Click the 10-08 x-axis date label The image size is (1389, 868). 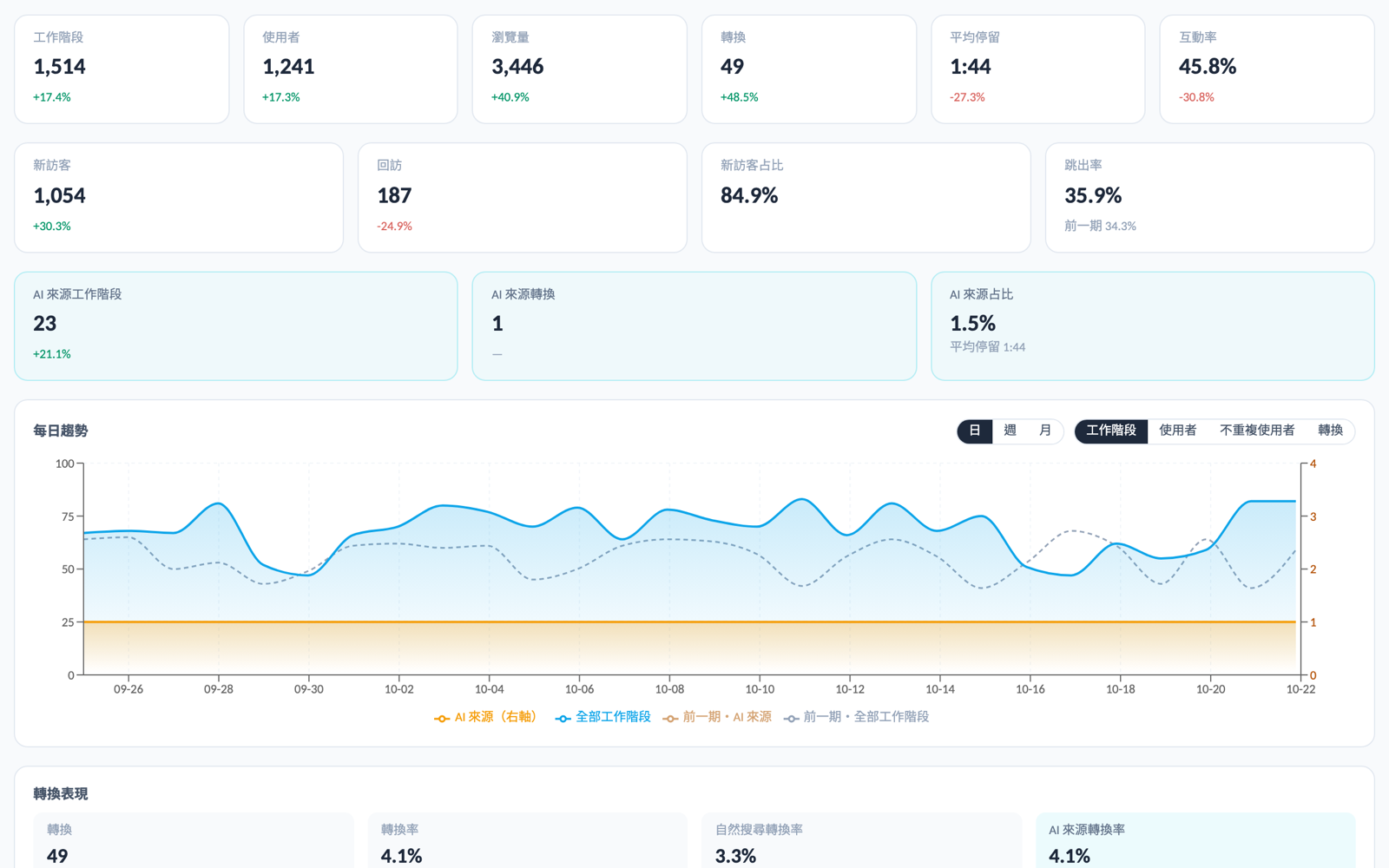tap(669, 689)
